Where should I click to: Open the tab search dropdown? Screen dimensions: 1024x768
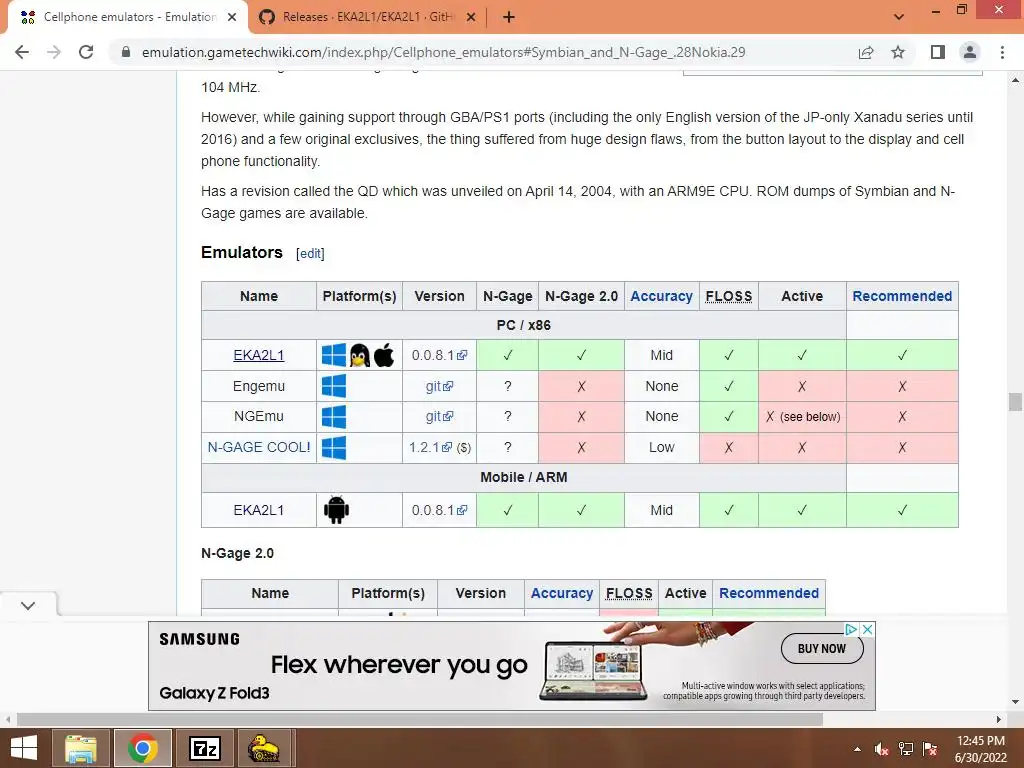[899, 17]
